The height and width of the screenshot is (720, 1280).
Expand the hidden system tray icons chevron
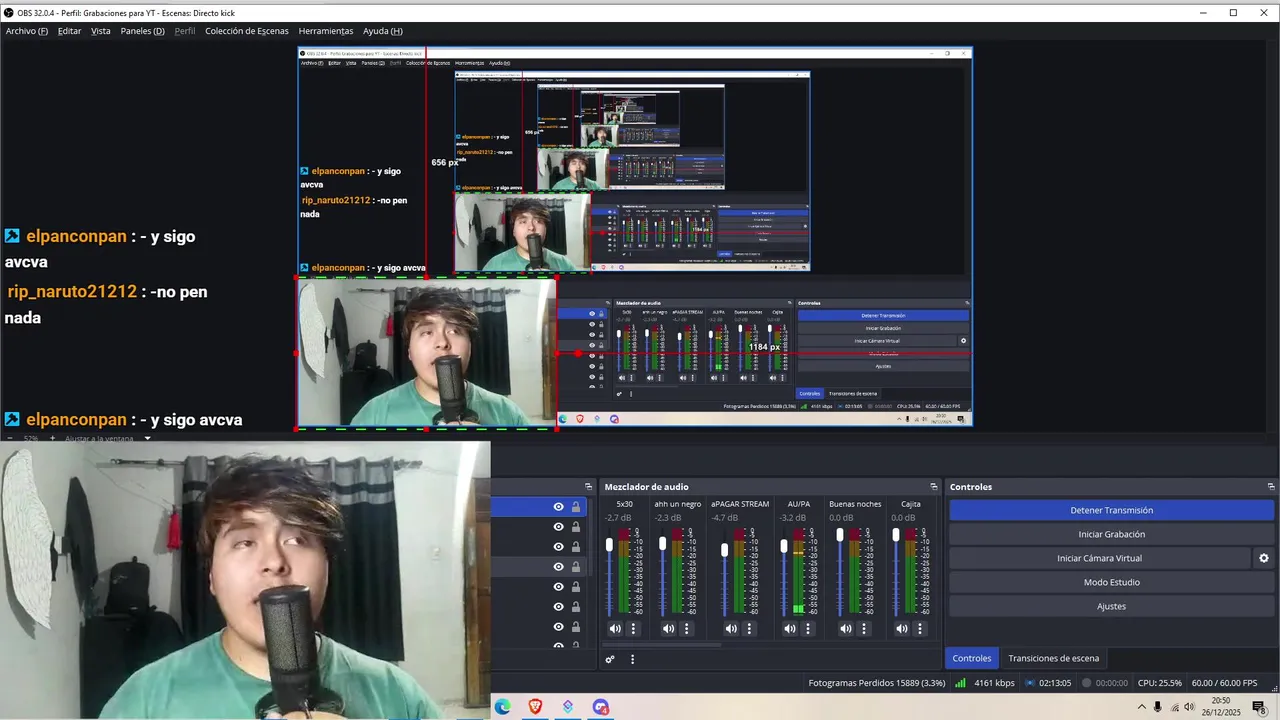pos(1141,707)
